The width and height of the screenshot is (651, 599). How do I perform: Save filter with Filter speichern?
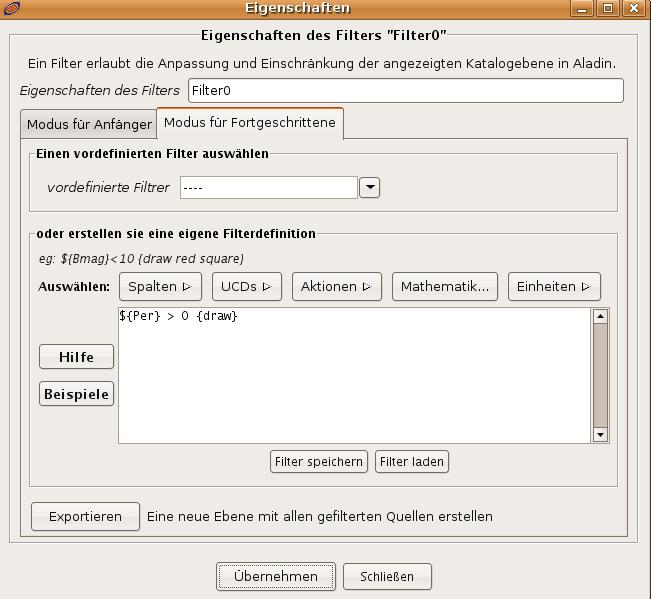[x=319, y=462]
